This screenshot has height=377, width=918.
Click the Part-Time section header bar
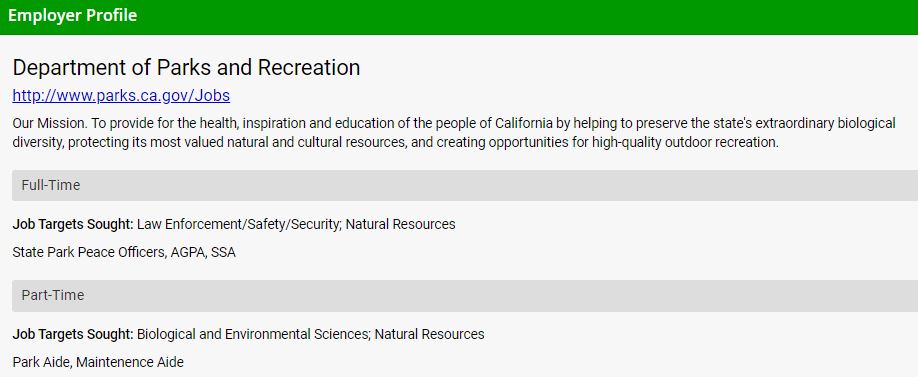(465, 296)
